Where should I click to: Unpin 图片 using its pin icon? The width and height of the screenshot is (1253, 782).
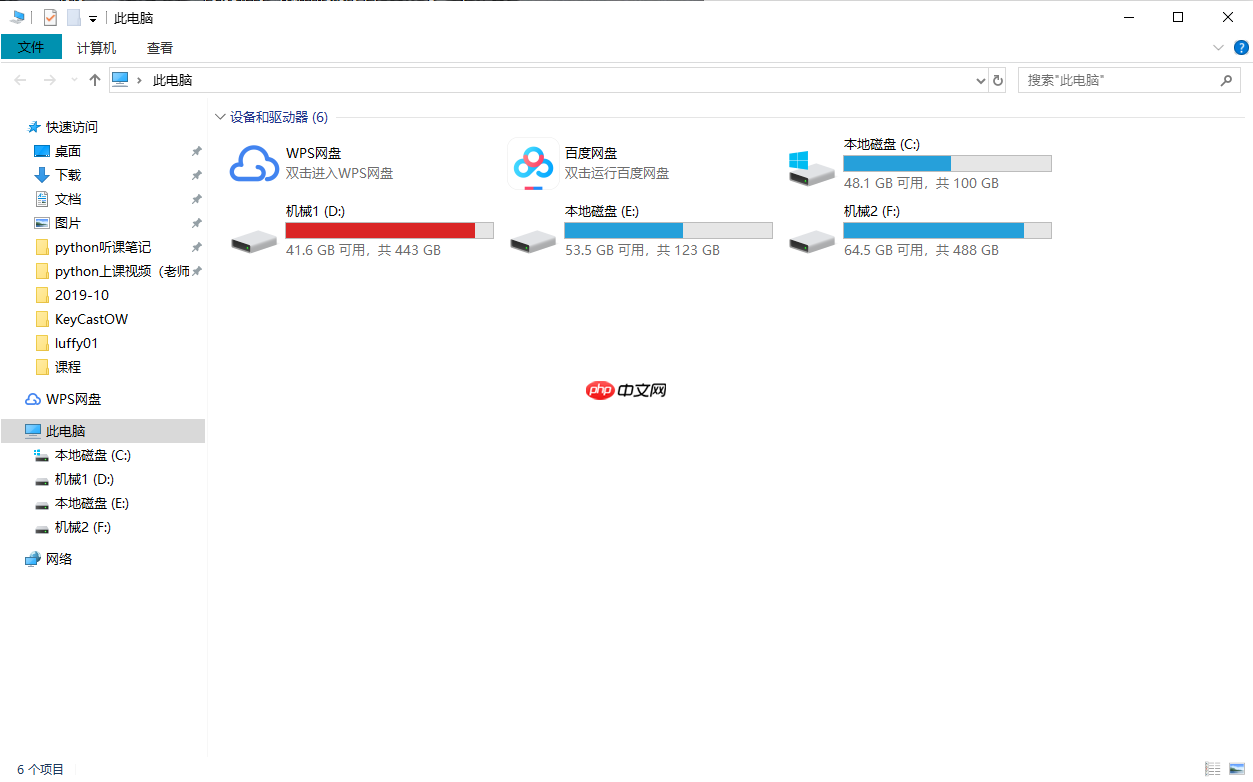[197, 223]
